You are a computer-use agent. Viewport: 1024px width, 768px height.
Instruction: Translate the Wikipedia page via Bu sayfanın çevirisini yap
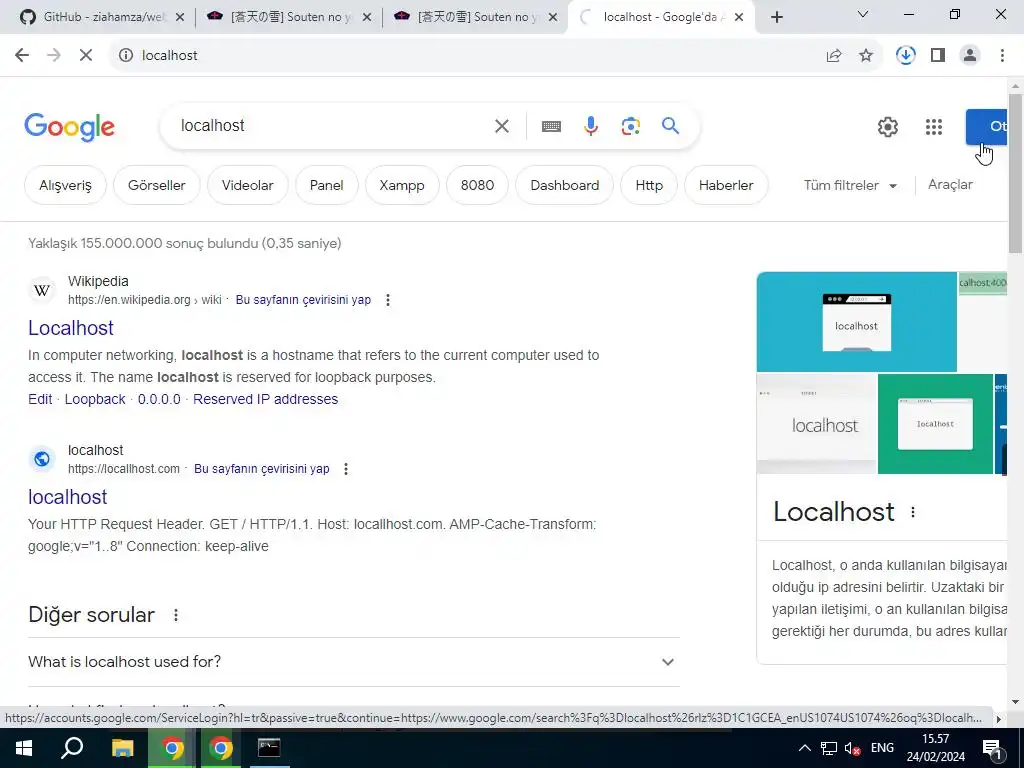tap(303, 300)
